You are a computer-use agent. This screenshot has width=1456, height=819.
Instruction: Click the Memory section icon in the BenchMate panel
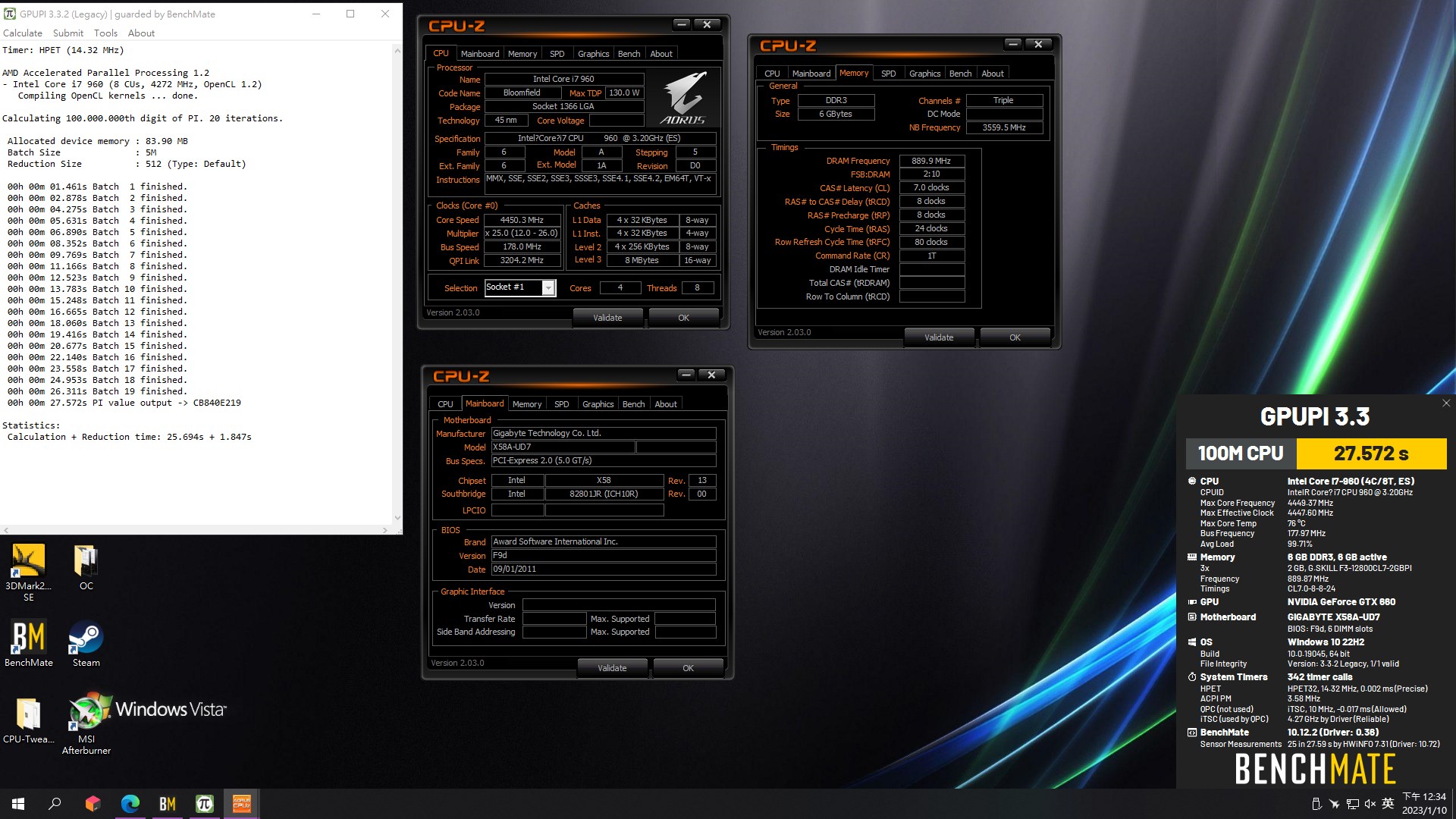(1192, 557)
